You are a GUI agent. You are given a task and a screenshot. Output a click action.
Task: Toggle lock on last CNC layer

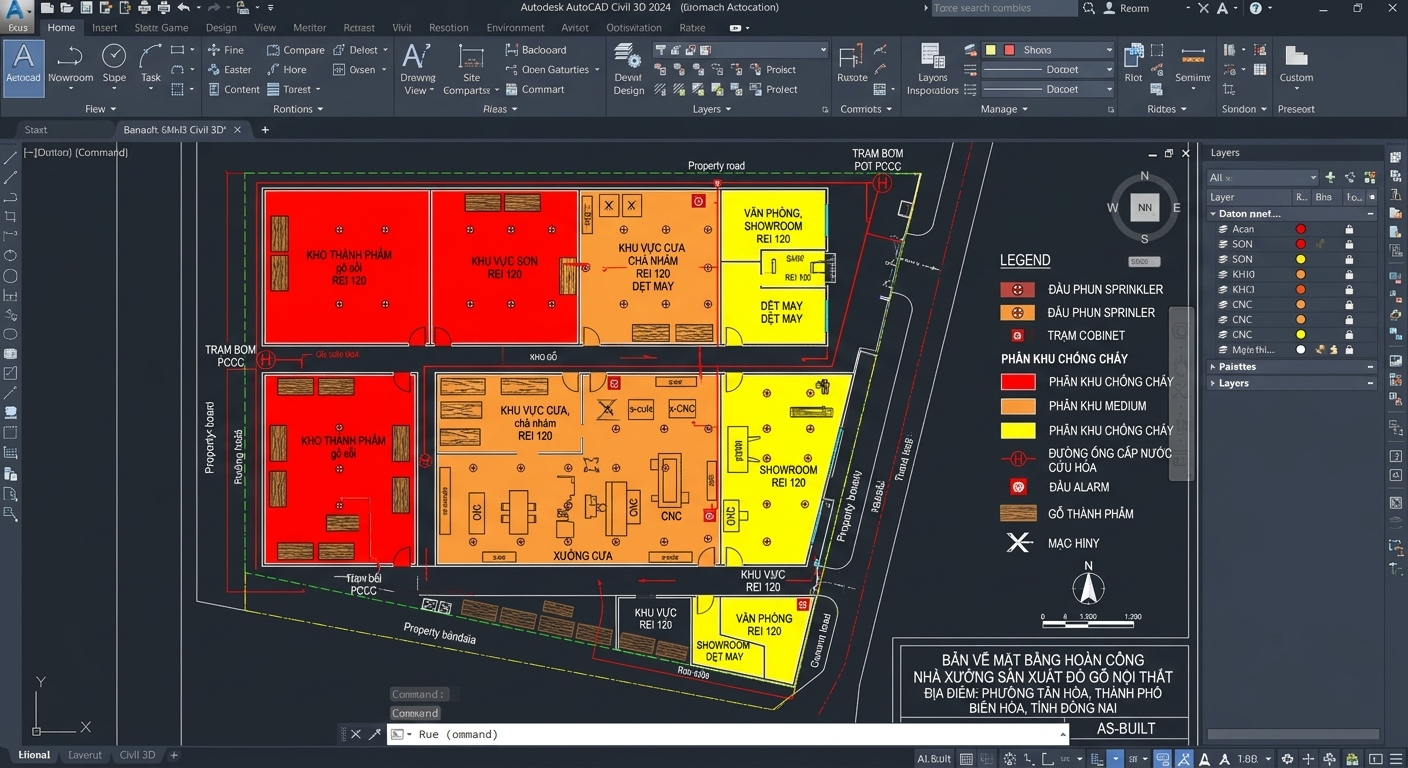pyautogui.click(x=1349, y=334)
